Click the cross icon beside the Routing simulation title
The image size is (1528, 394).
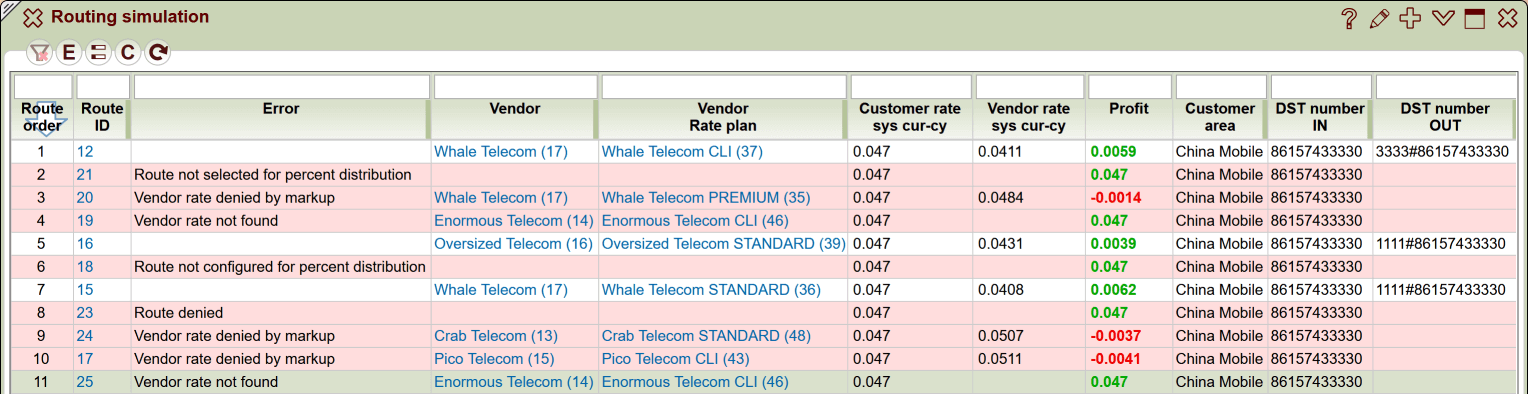click(33, 18)
